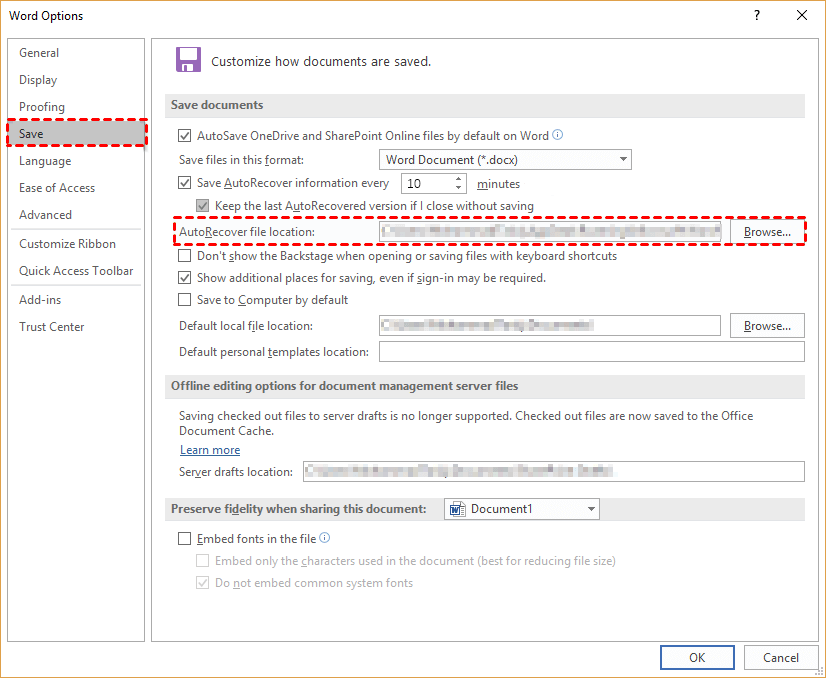Open the Advanced options category

pyautogui.click(x=46, y=215)
